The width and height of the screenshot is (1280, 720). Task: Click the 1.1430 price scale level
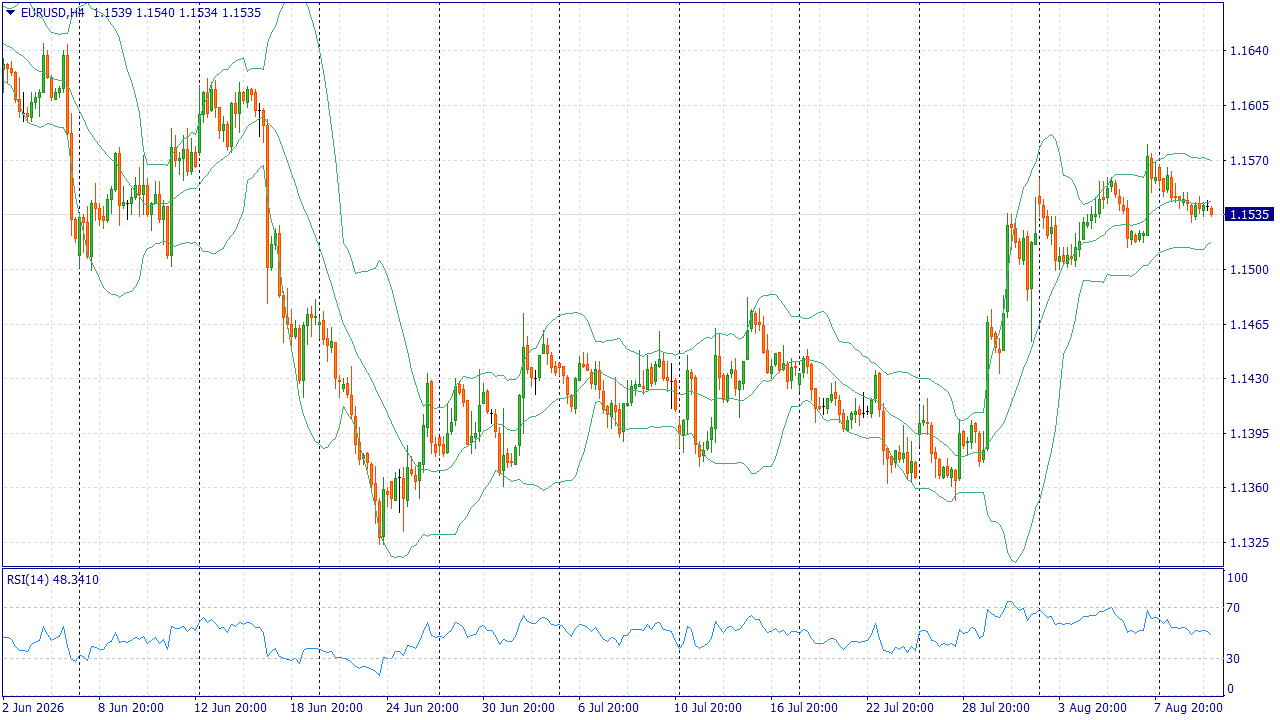pyautogui.click(x=1249, y=378)
